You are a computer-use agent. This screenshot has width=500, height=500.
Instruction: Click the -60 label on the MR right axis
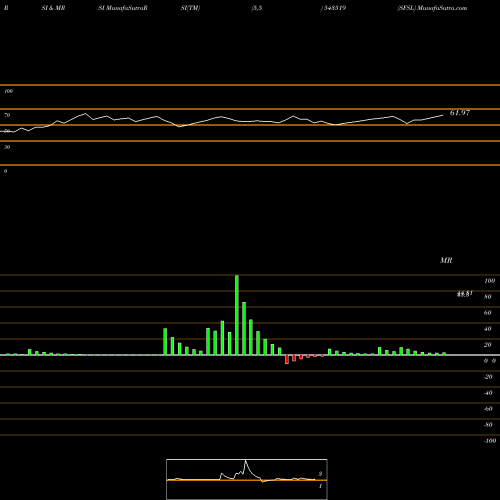[488, 409]
